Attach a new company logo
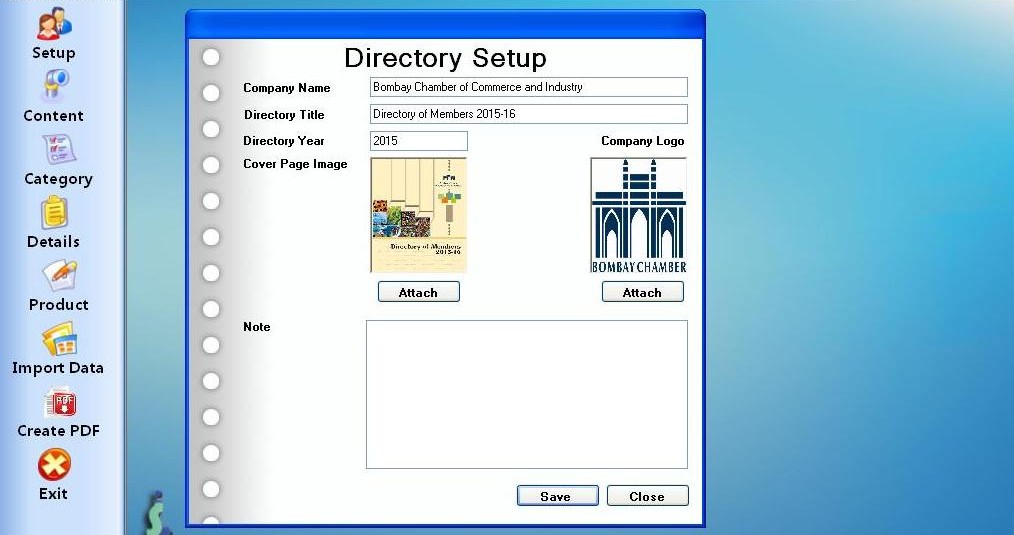Viewport: 1014px width, 535px height. (x=642, y=292)
